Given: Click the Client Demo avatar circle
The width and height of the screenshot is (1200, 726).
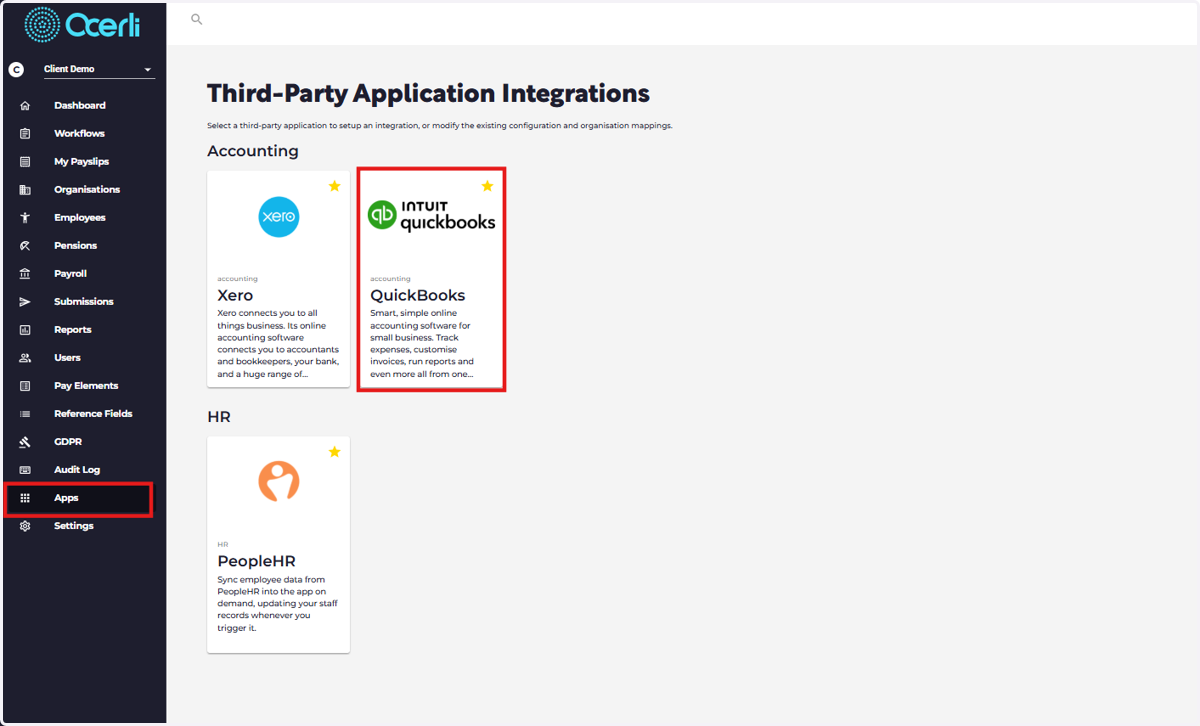Looking at the screenshot, I should coord(16,70).
